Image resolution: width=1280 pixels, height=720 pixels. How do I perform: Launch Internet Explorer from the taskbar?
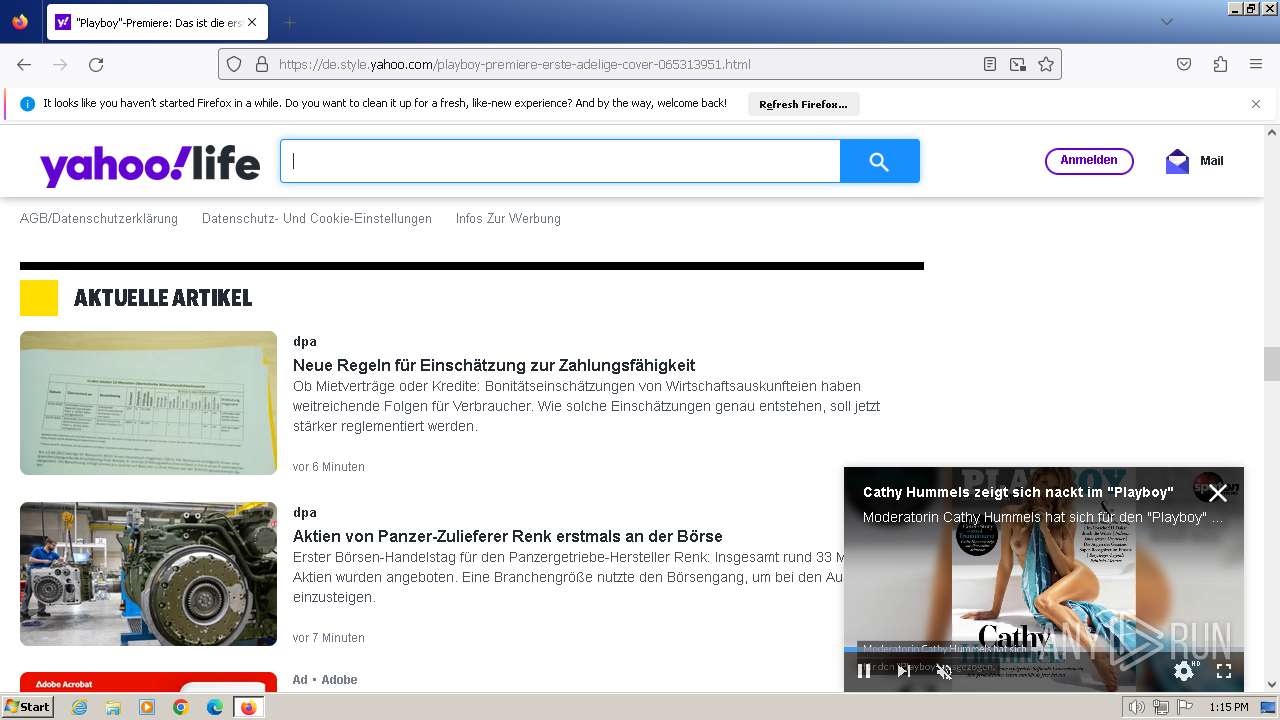click(x=80, y=707)
